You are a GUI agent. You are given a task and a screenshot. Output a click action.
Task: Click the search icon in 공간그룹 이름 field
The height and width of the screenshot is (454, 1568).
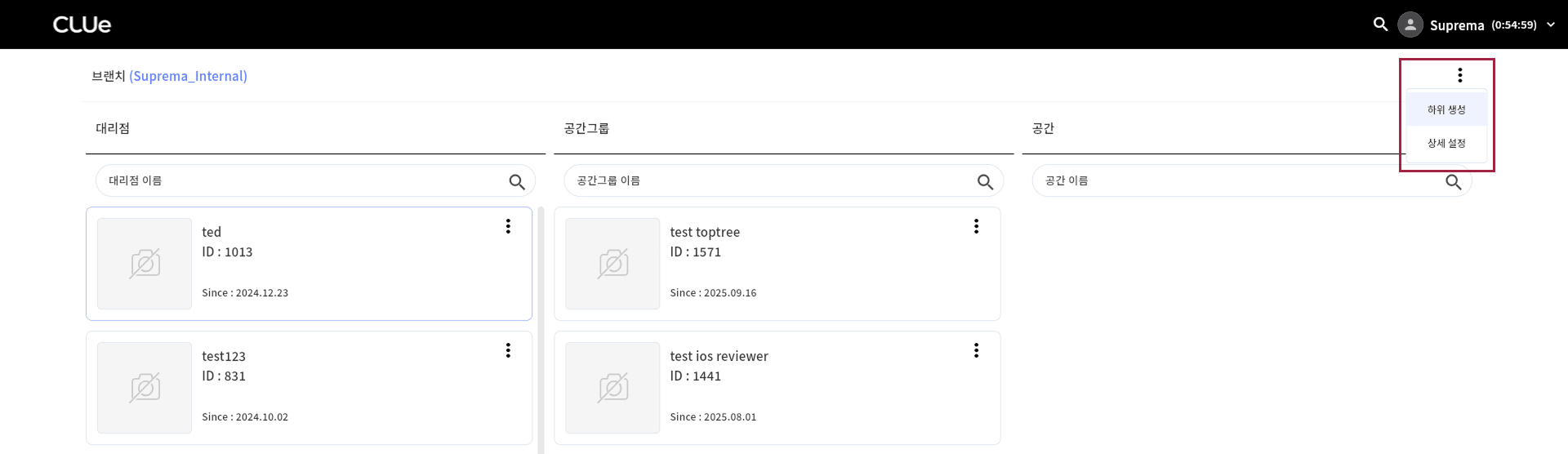[985, 181]
